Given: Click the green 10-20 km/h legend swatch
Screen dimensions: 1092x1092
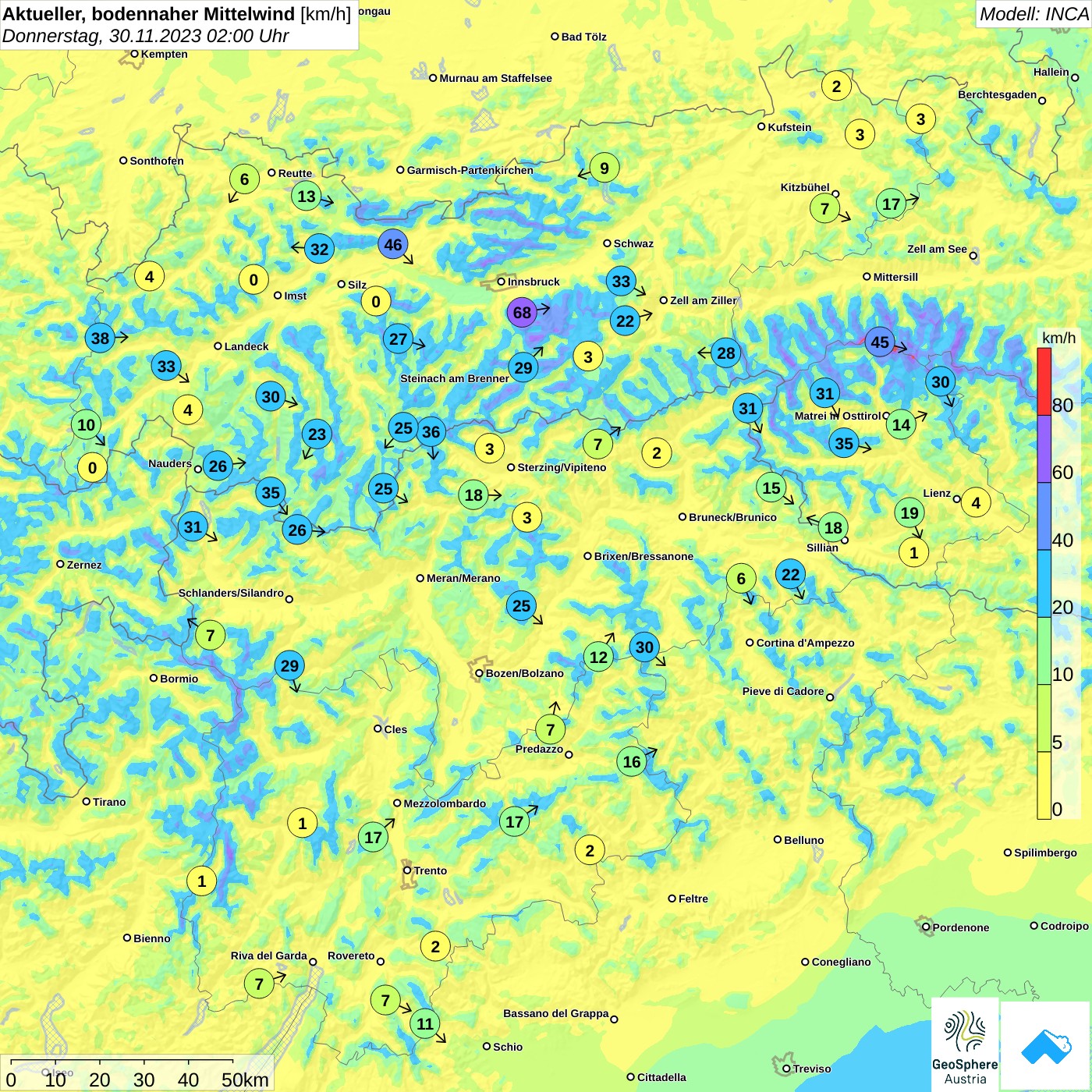Looking at the screenshot, I should click(1044, 651).
